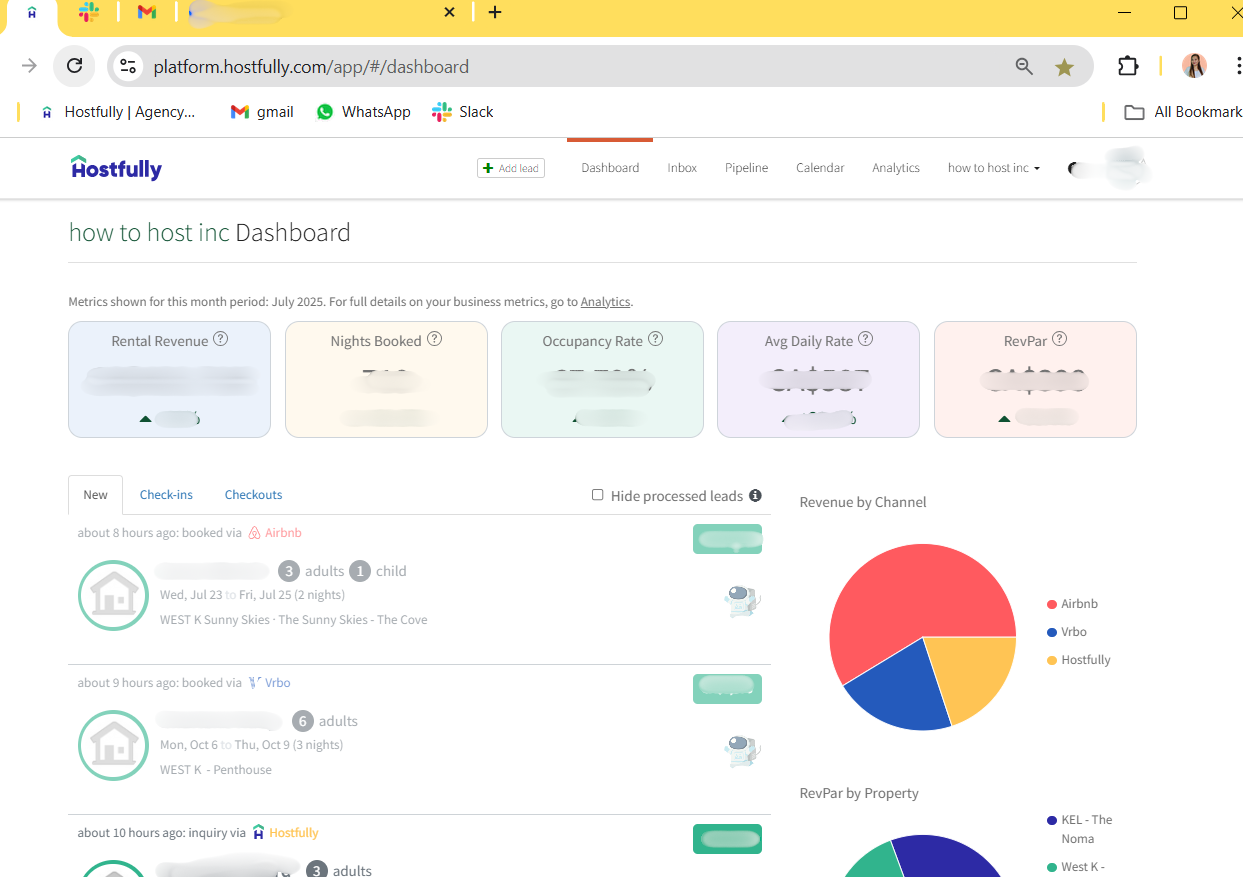Close the blurred-title browser tab

(x=449, y=12)
